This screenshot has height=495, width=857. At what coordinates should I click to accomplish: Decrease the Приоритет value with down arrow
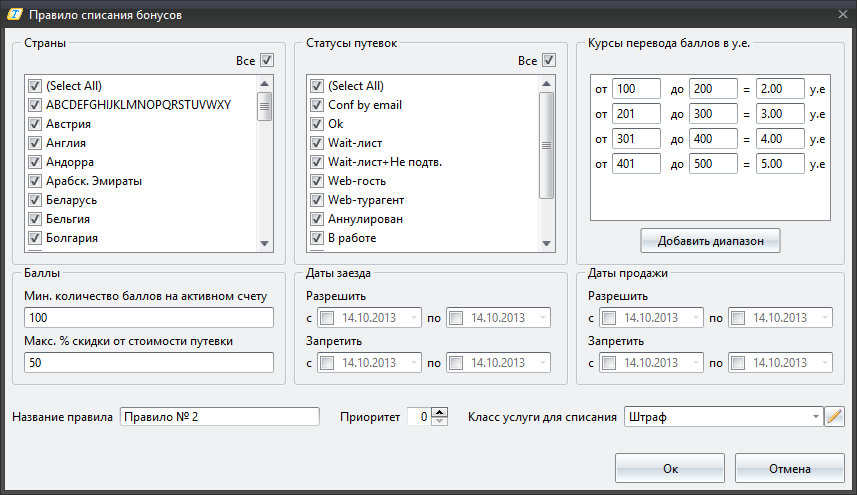pos(439,421)
